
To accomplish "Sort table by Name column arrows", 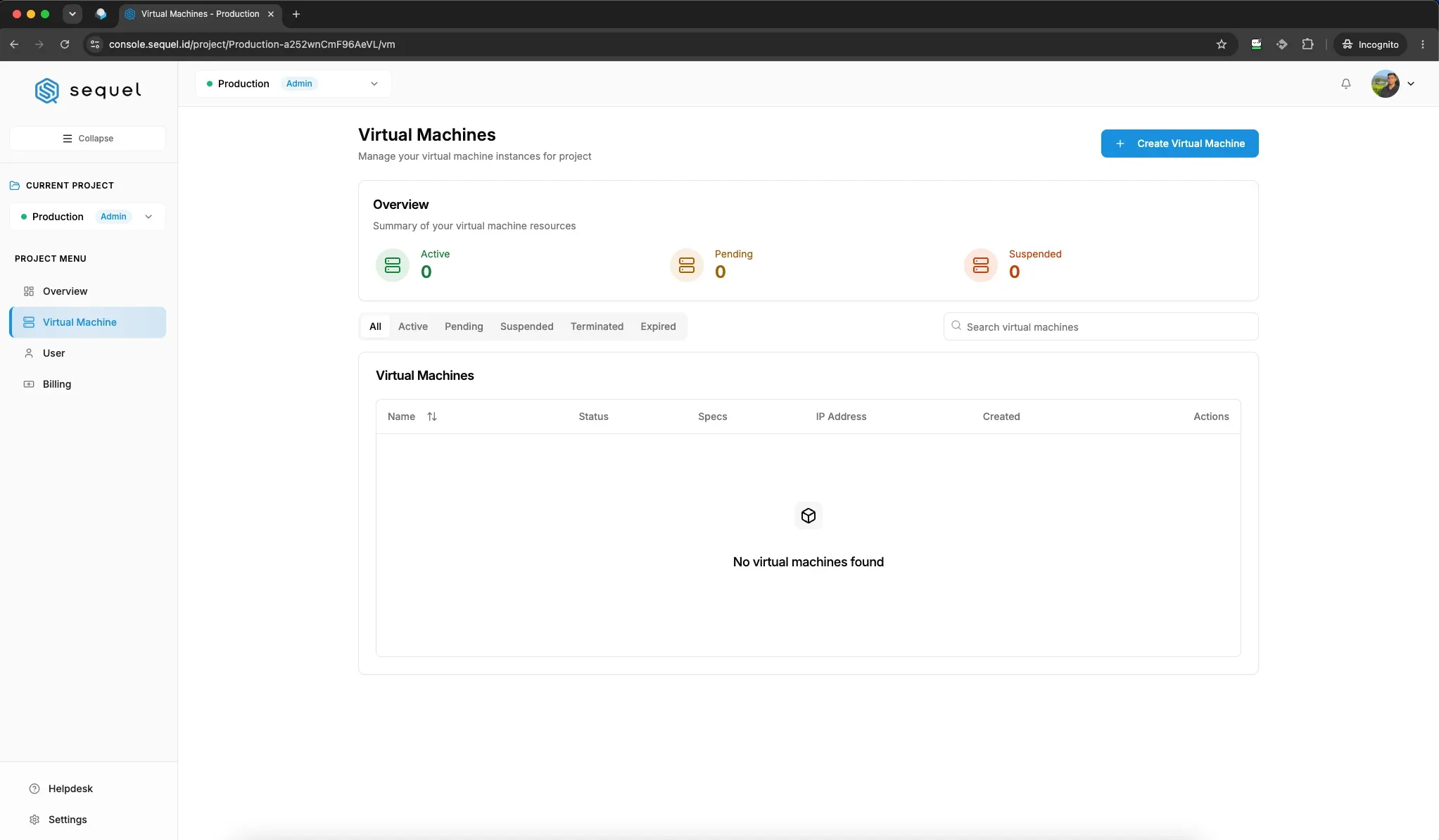I will tap(432, 416).
